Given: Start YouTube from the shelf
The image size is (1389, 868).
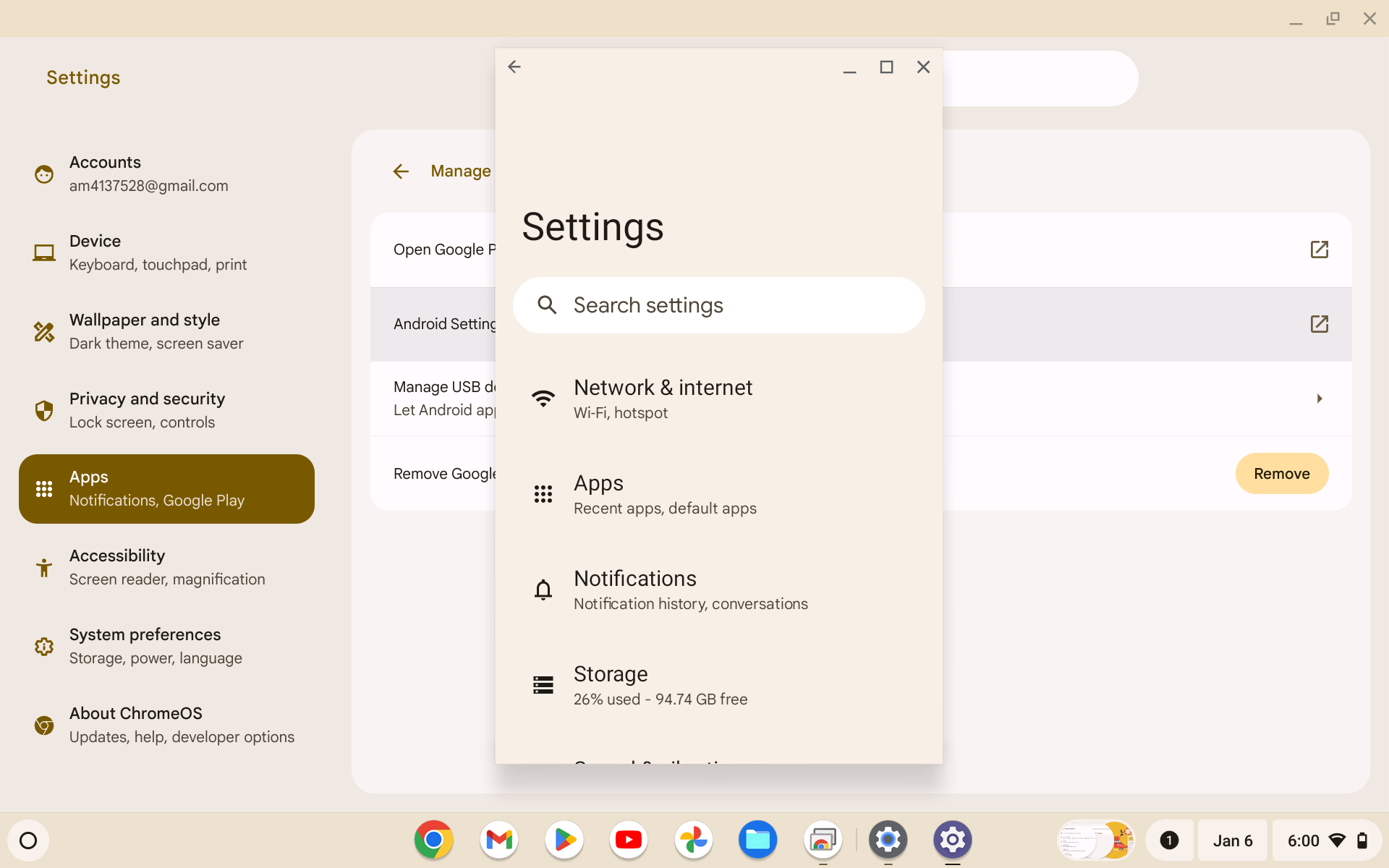Looking at the screenshot, I should point(628,840).
